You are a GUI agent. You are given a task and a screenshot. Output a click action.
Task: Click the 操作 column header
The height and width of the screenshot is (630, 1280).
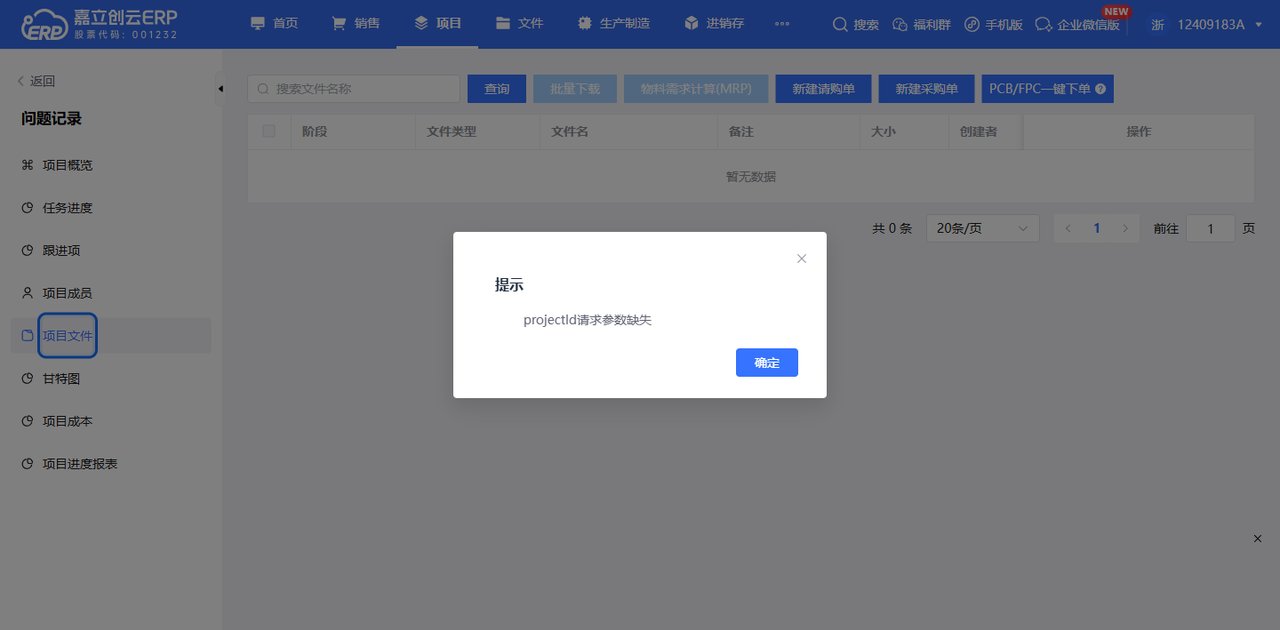[1139, 132]
